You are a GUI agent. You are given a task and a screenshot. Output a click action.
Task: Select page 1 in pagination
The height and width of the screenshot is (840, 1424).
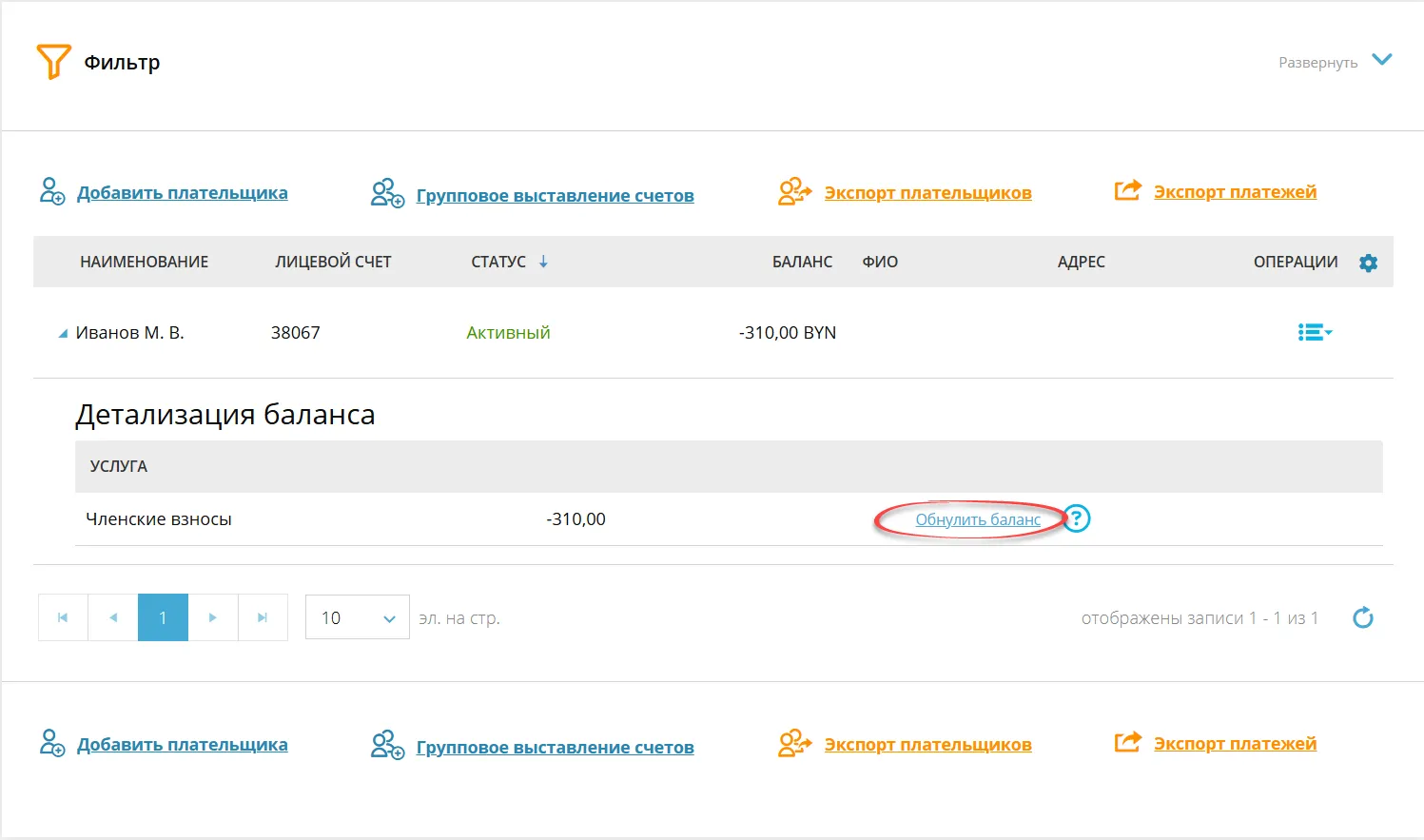click(x=163, y=617)
